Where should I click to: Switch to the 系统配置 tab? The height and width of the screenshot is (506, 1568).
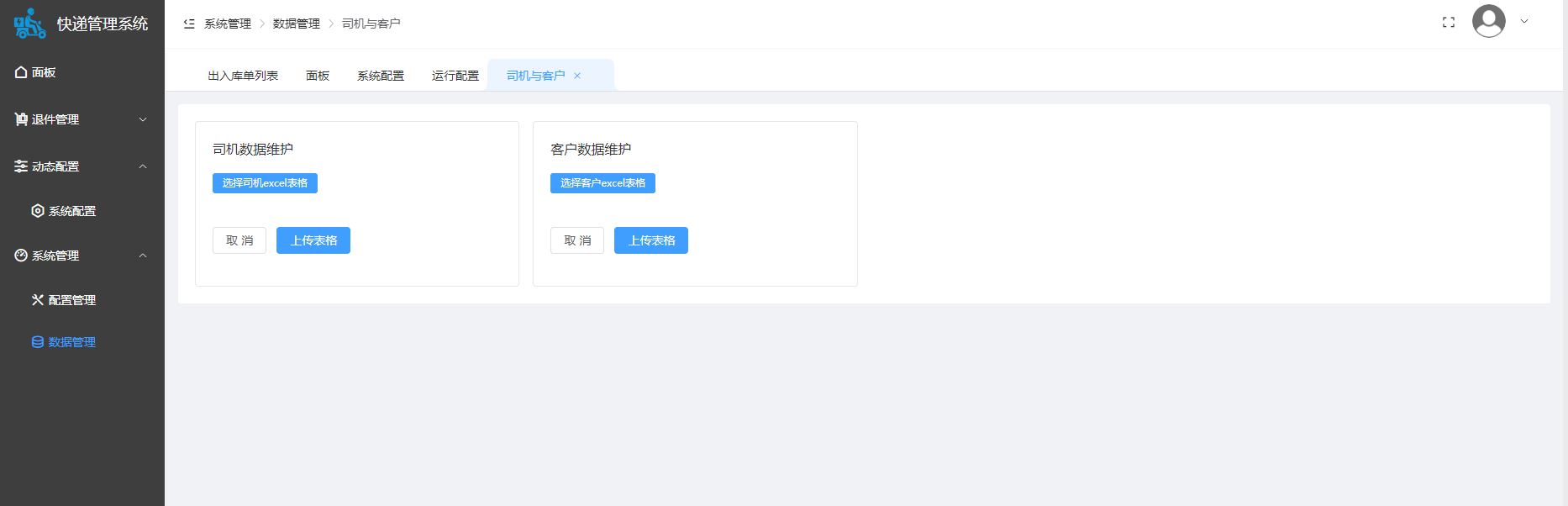[380, 76]
